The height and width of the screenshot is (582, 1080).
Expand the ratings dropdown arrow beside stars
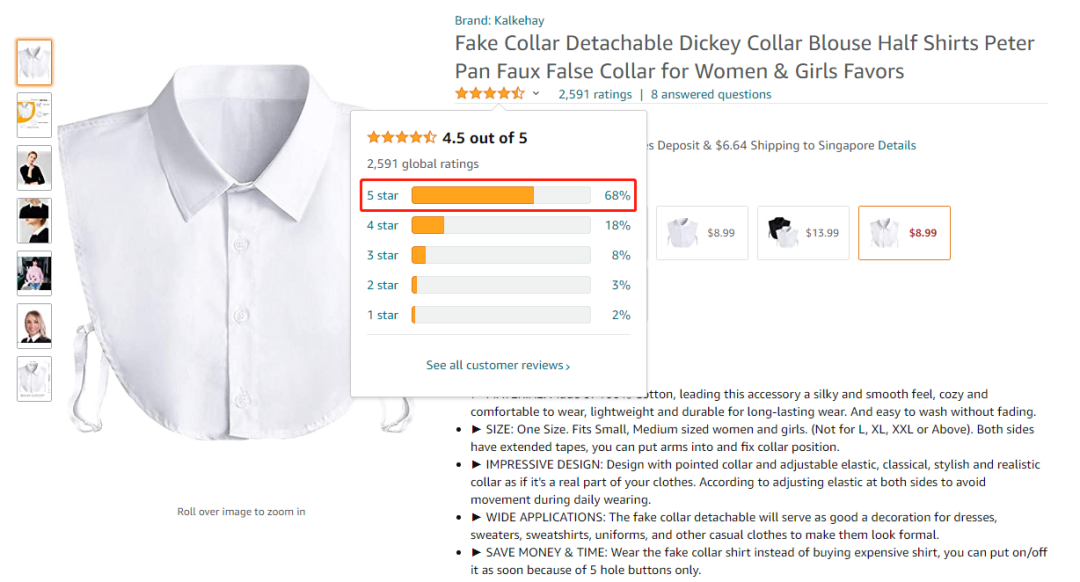coord(536,94)
